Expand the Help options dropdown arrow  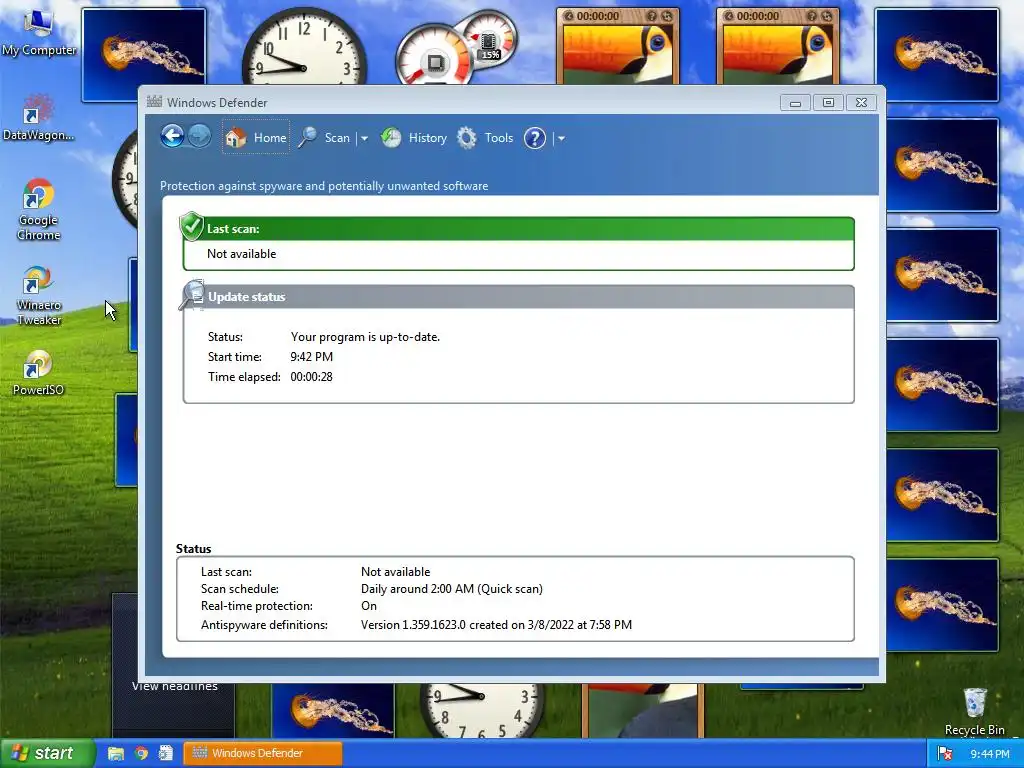coord(561,138)
